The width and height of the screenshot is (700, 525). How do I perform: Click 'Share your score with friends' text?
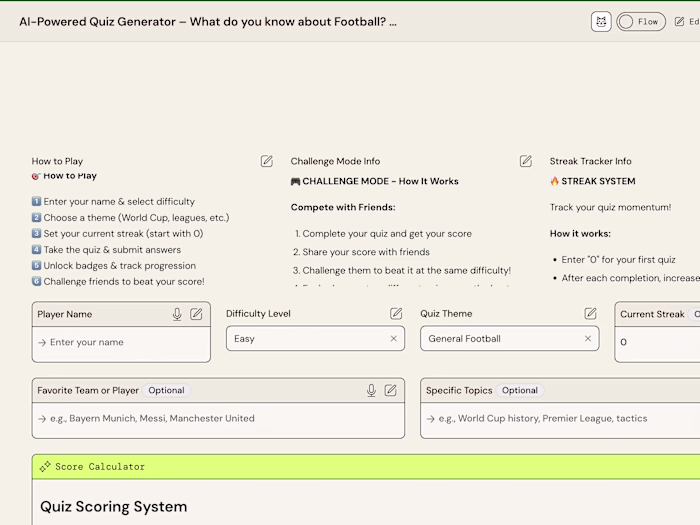[366, 252]
